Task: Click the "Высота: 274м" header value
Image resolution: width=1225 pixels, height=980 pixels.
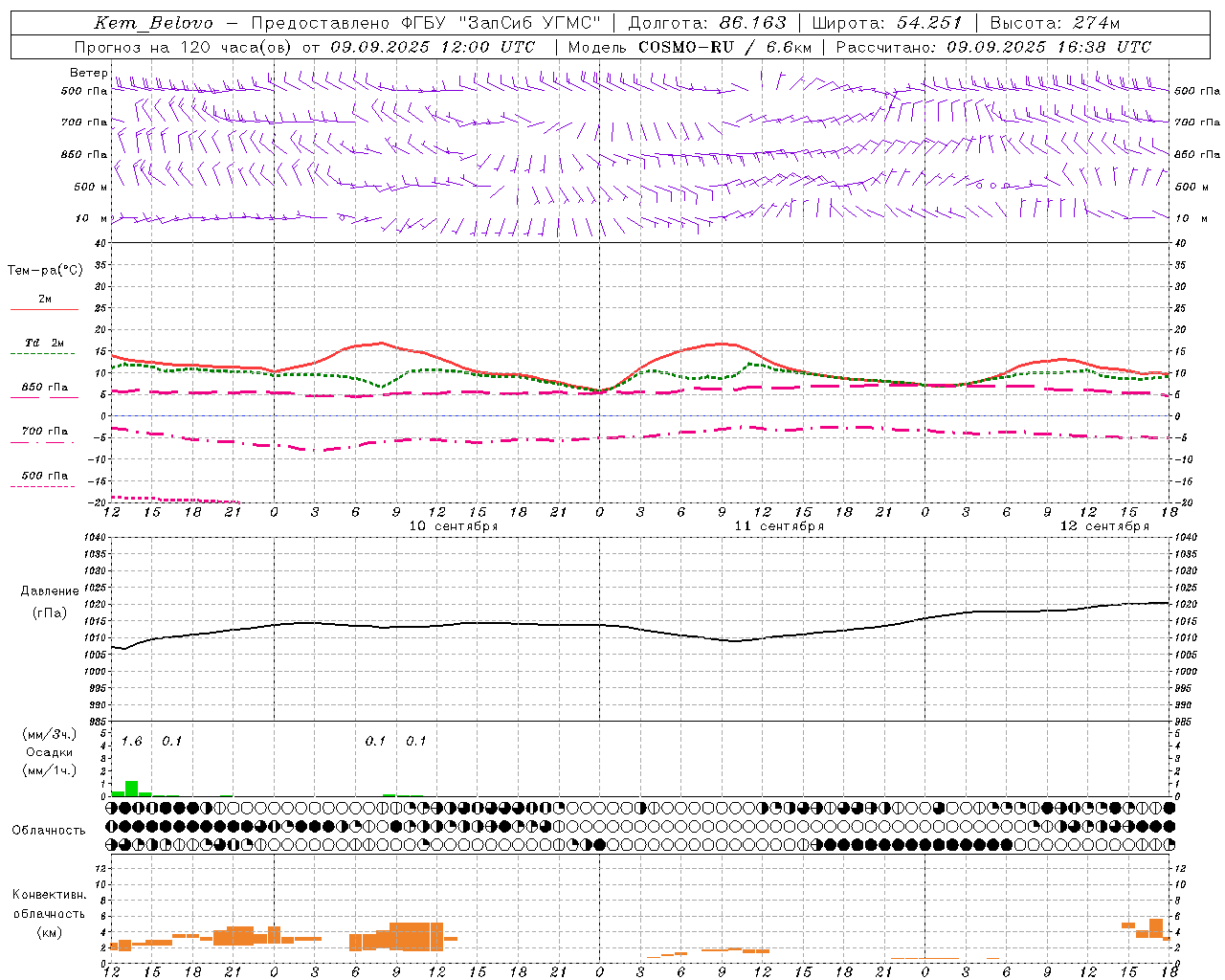Action: 1055,23
